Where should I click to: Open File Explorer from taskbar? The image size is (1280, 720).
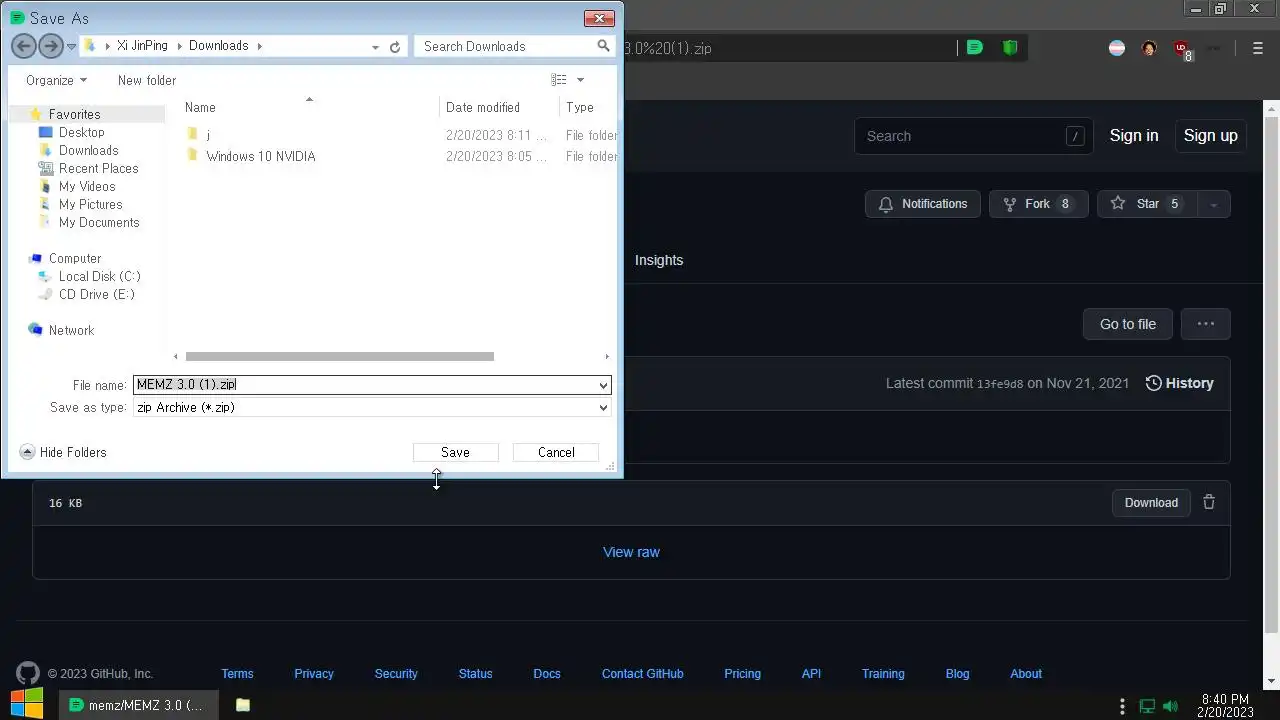click(x=242, y=705)
